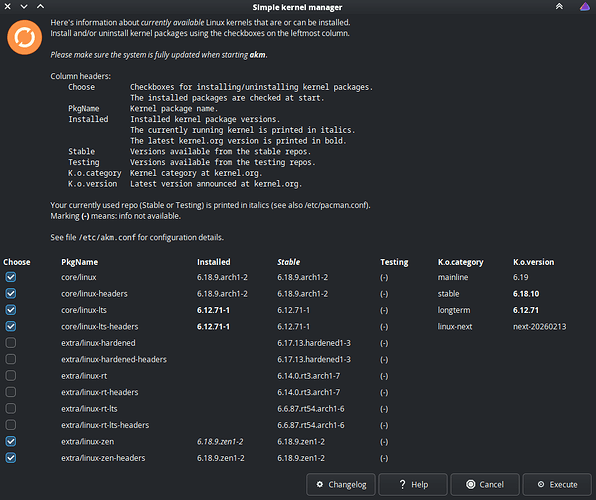Screen dimensions: 596x500
Task: Click the Testing column header
Action: point(394,262)
